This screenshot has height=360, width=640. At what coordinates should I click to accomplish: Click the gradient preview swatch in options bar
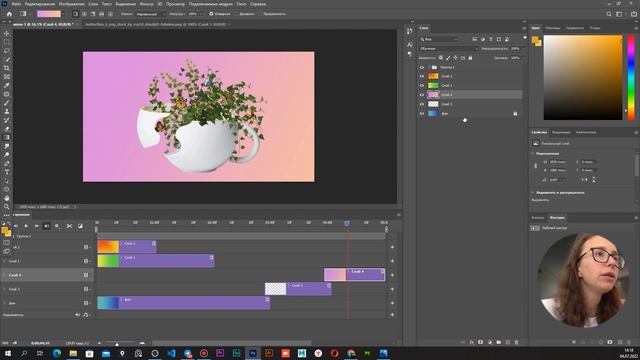coord(49,14)
